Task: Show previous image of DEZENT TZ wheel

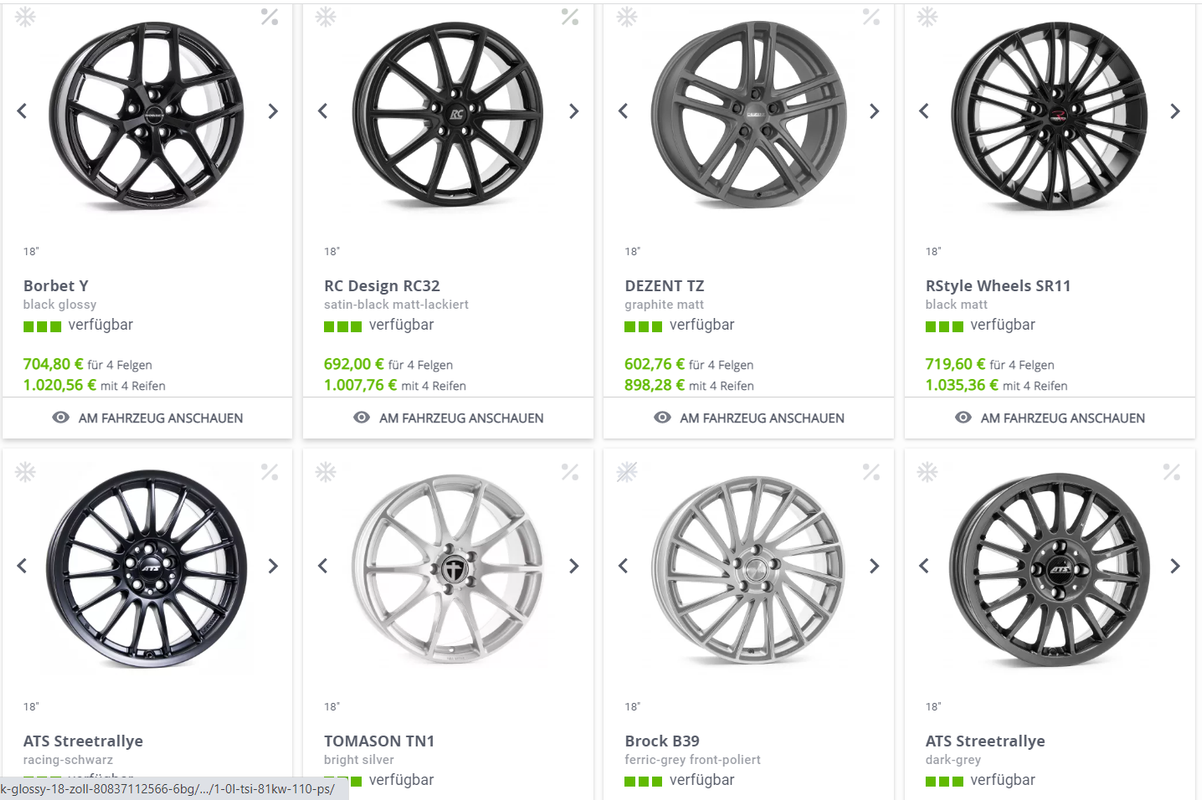Action: [624, 111]
